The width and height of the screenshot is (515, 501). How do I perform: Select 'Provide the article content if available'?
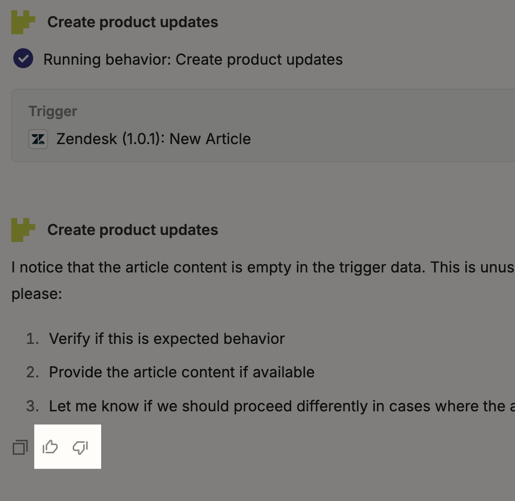click(182, 372)
